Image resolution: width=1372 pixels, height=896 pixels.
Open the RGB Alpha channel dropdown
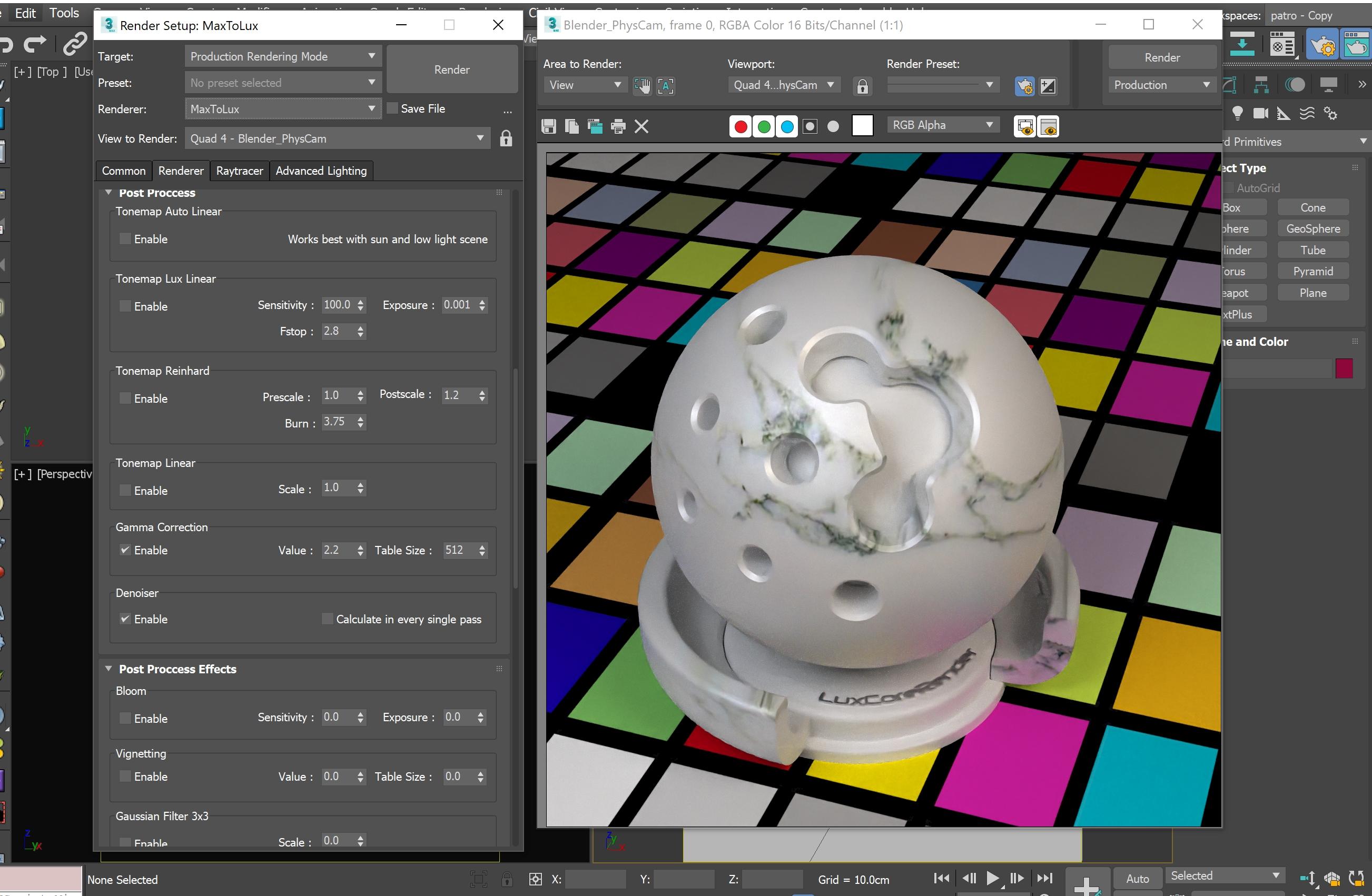pyautogui.click(x=942, y=125)
